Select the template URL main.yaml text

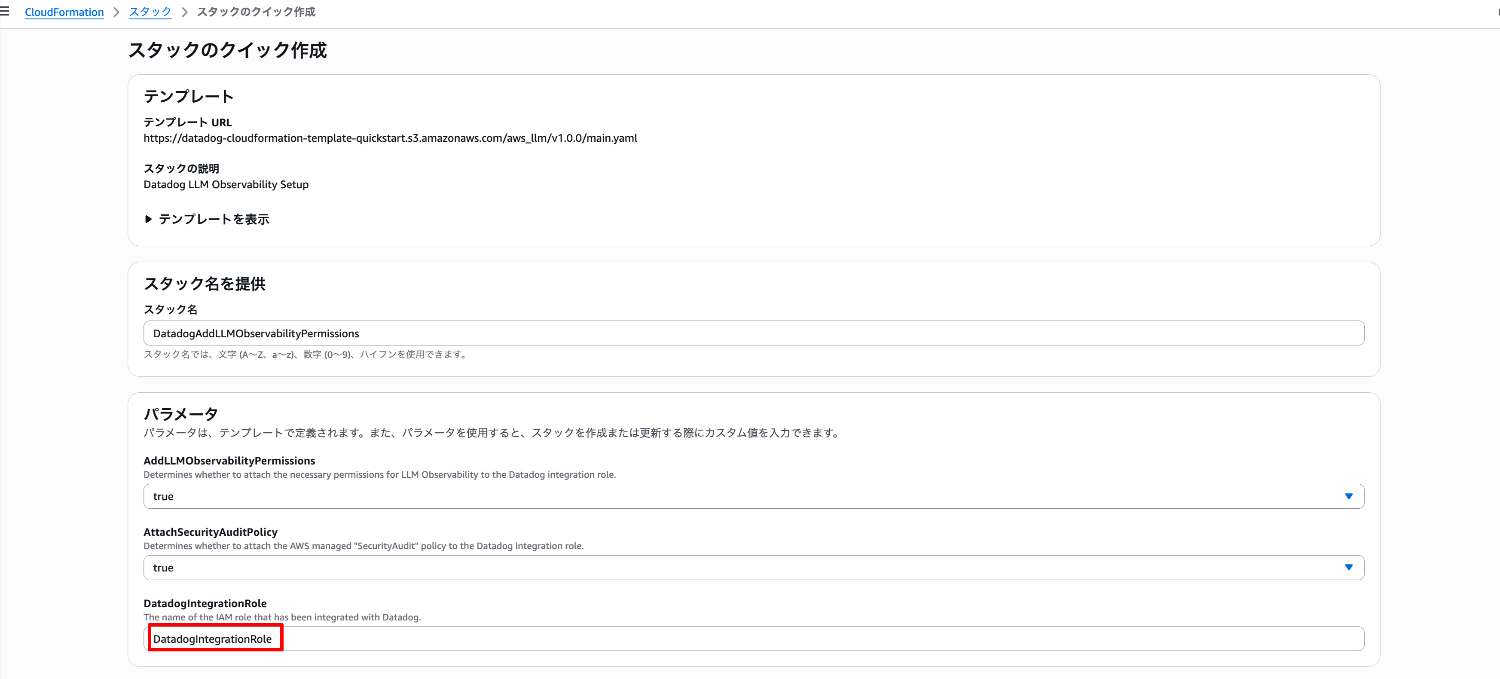click(x=390, y=138)
